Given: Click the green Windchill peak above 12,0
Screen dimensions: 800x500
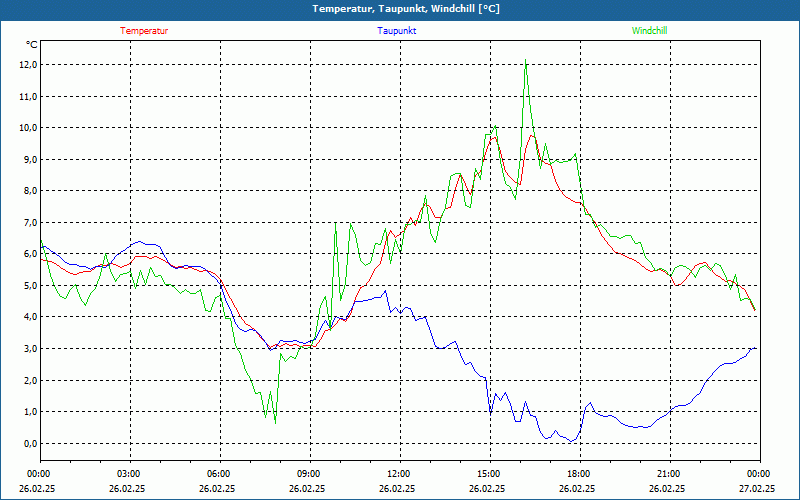Looking at the screenshot, I should (x=526, y=62).
